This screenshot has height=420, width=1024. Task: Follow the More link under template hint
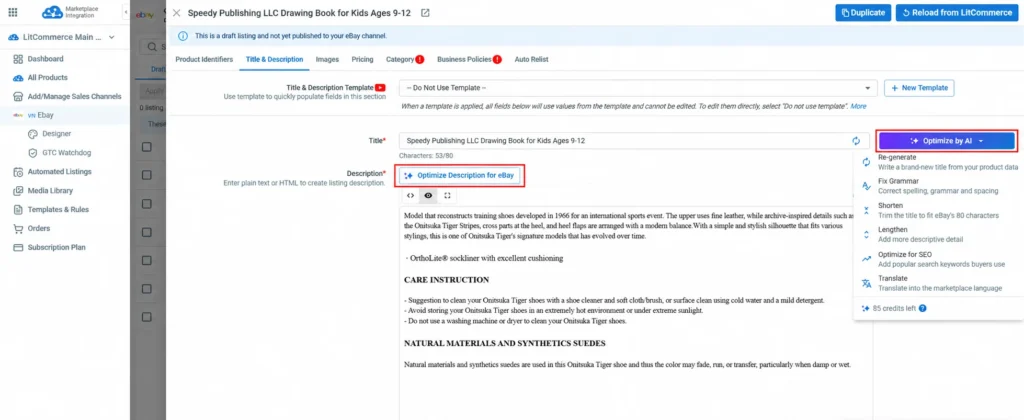[x=858, y=106]
